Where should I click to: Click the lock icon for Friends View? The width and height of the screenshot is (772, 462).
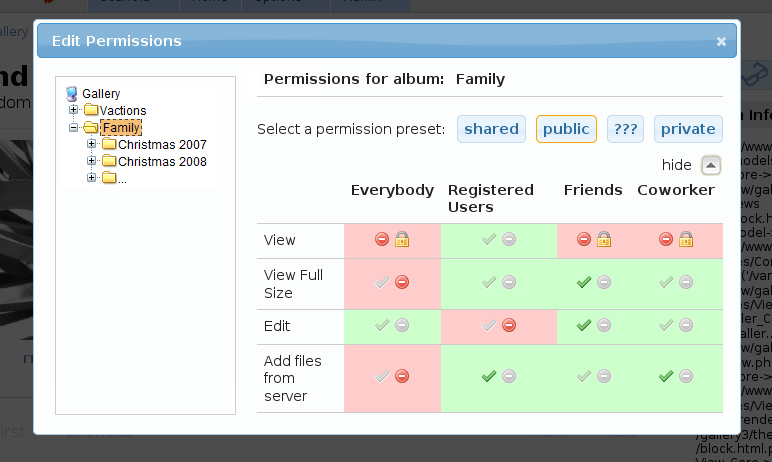[604, 240]
